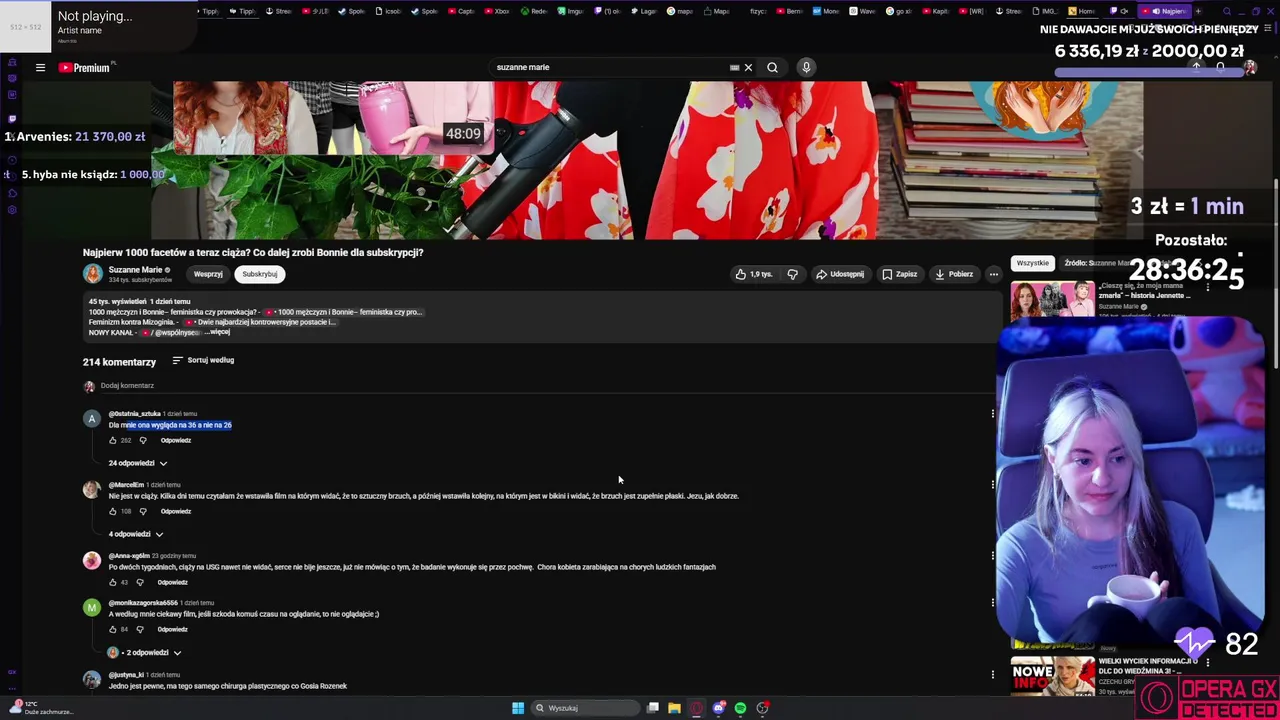Like @0statnia_sztuka's comment
Viewport: 1280px width, 720px height.
(113, 440)
